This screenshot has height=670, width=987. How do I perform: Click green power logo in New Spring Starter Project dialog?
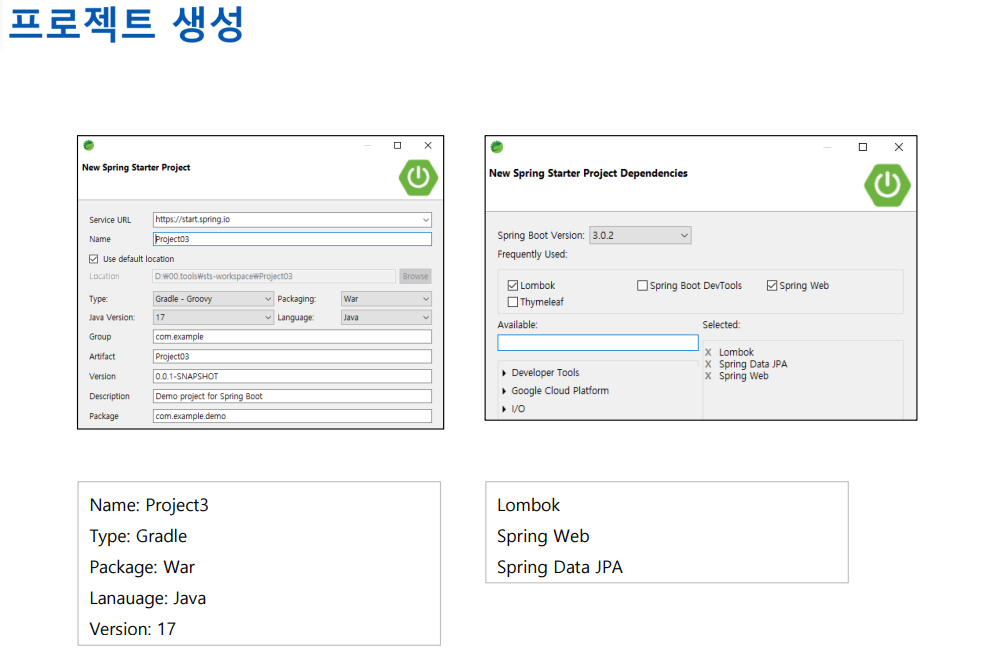point(418,178)
